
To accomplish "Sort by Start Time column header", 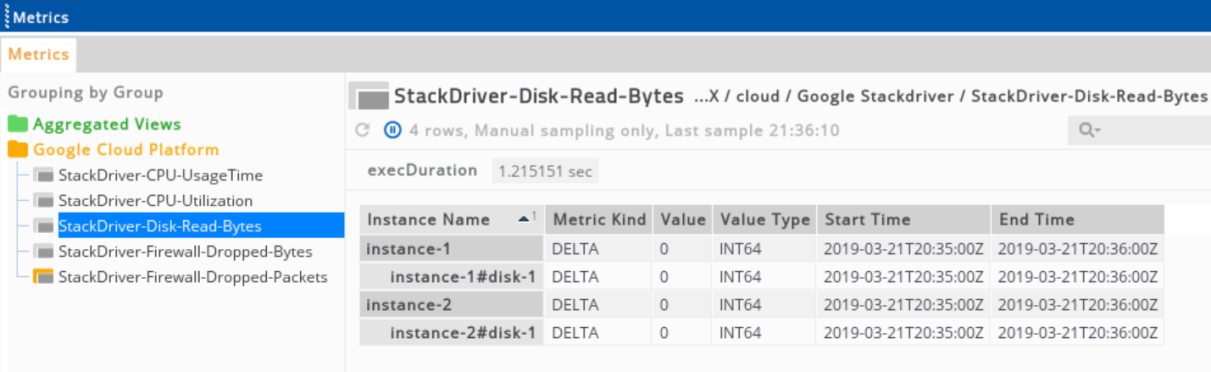I will coord(904,220).
